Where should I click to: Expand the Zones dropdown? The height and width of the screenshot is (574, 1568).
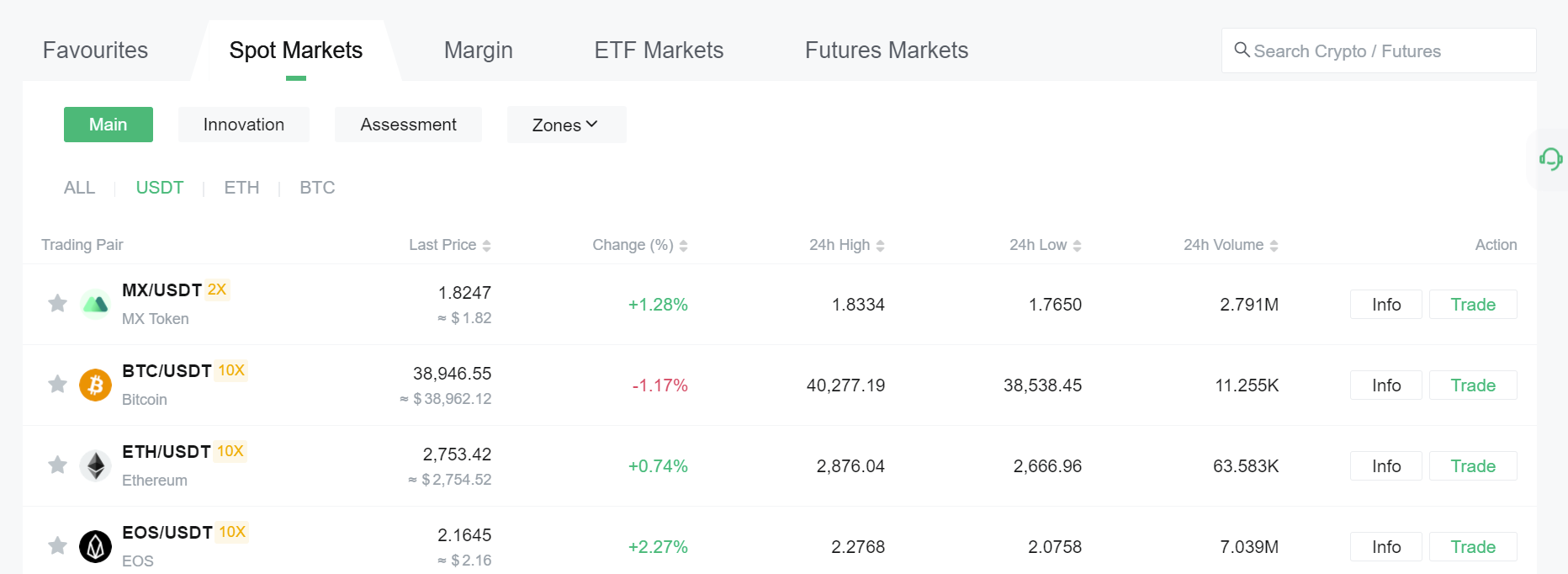566,125
